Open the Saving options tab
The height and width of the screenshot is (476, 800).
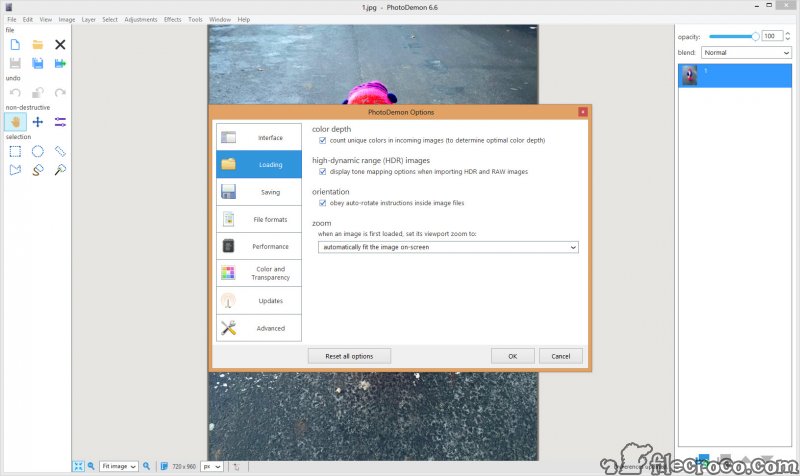tap(259, 192)
